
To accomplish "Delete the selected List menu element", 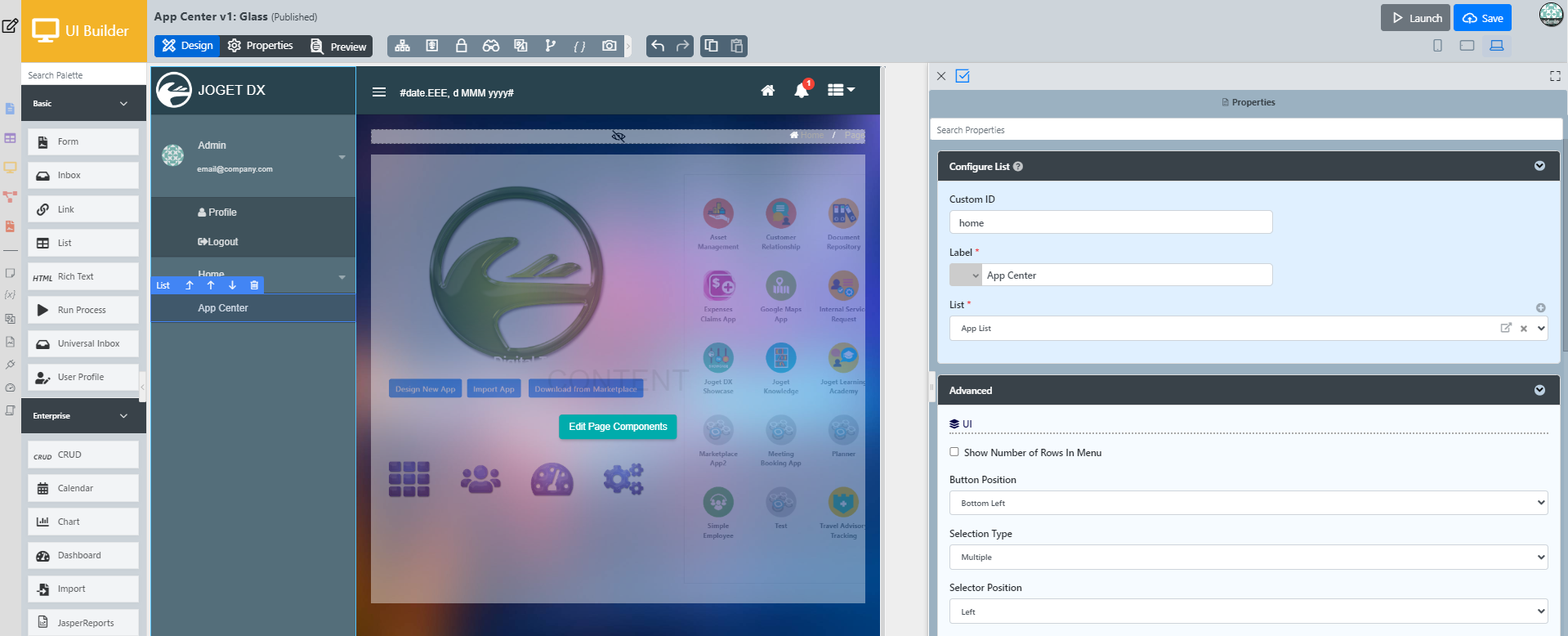I will [254, 285].
